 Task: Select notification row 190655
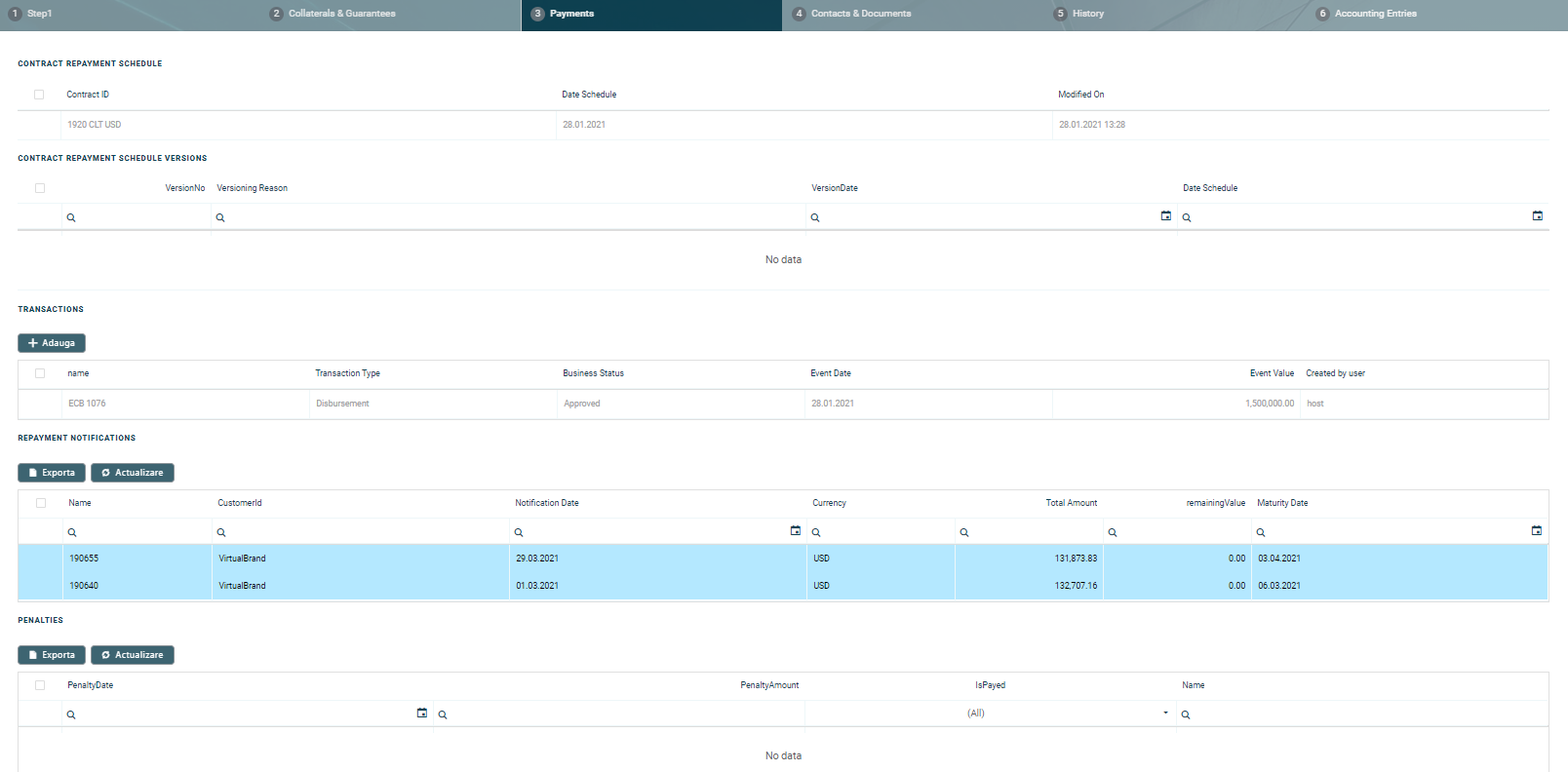click(x=84, y=559)
